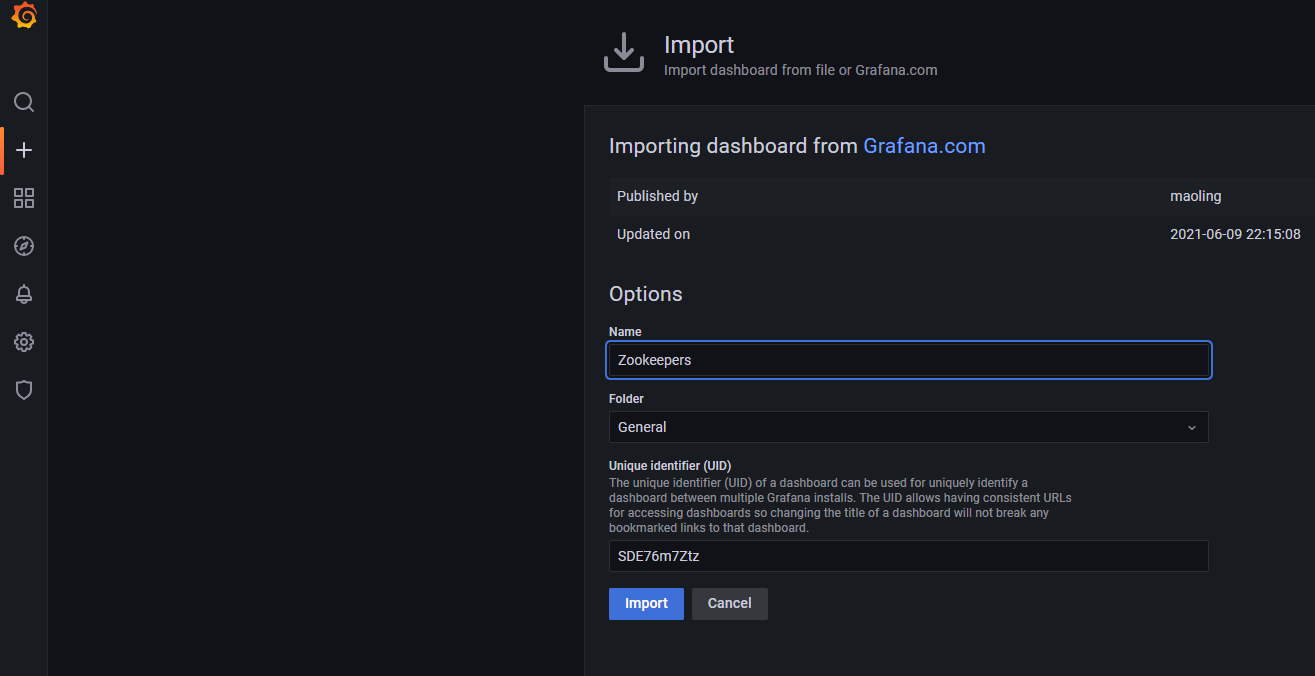Click the chevron arrow in Folder selector
This screenshot has height=676, width=1315.
1191,428
